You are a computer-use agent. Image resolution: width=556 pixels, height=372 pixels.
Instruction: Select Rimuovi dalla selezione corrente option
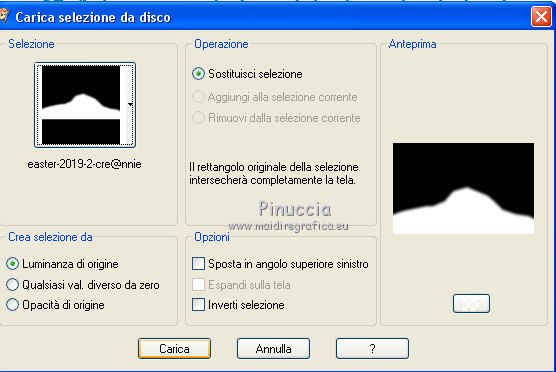(198, 117)
